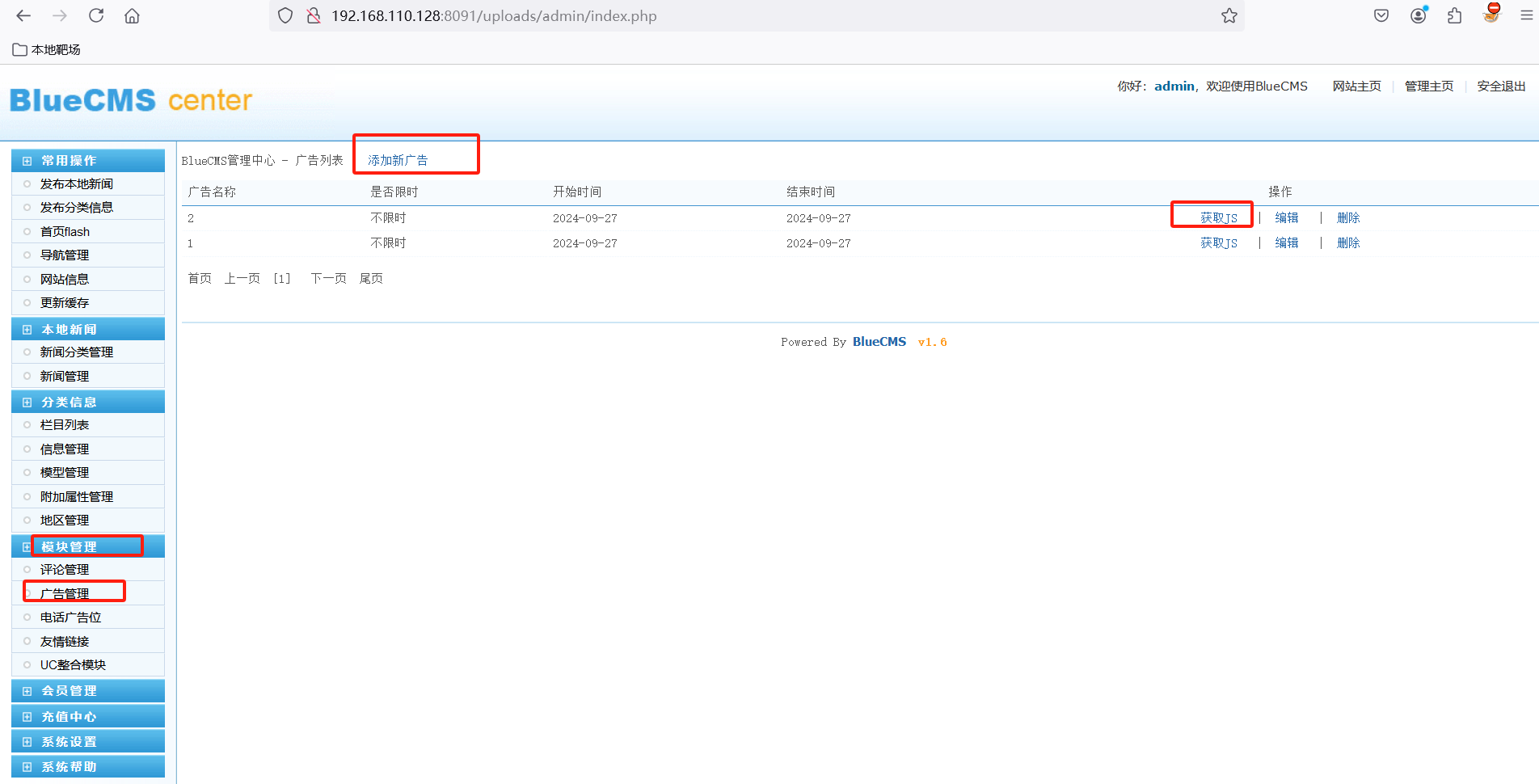Open 信息管理 in sidebar

coord(65,449)
